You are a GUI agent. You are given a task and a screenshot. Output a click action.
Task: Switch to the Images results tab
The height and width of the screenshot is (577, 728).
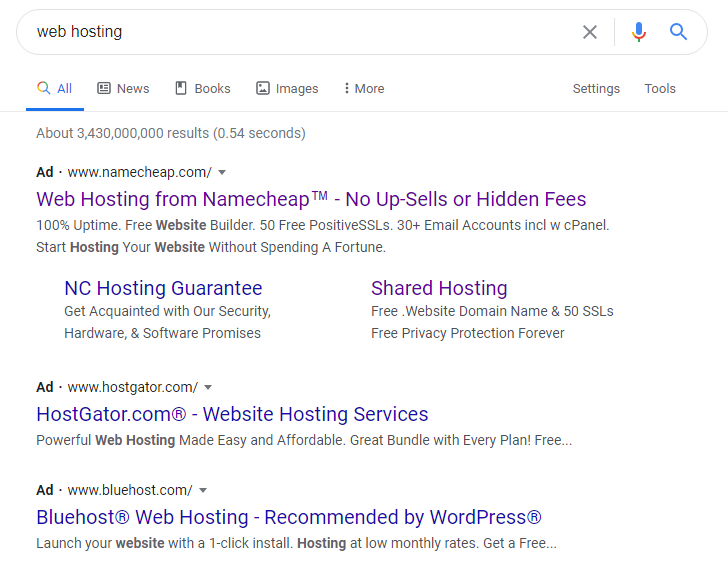287,88
